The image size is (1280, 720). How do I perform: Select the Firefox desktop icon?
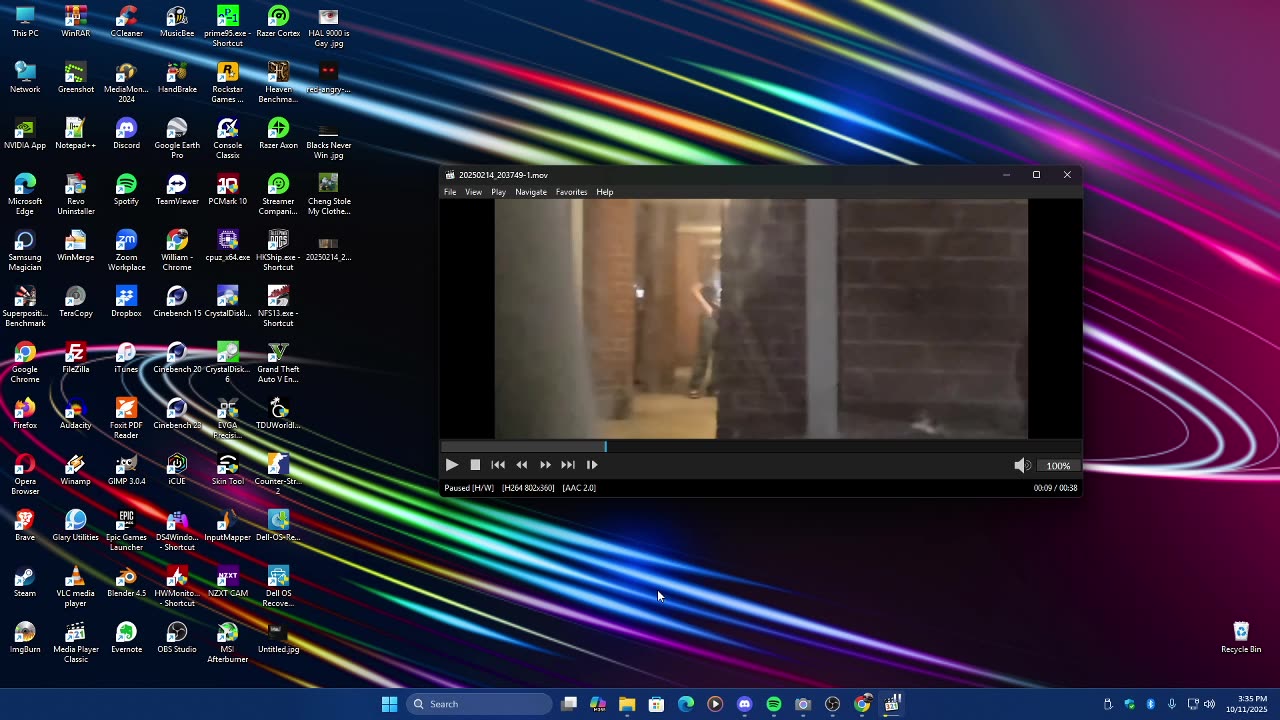coord(25,414)
